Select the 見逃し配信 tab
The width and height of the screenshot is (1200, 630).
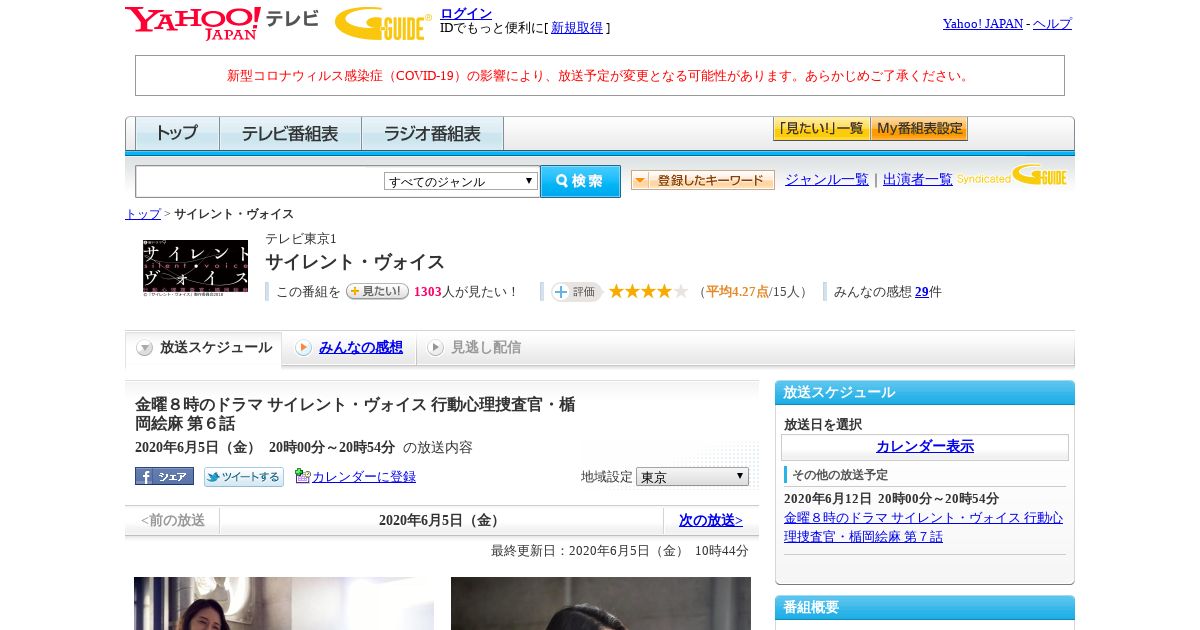(485, 347)
